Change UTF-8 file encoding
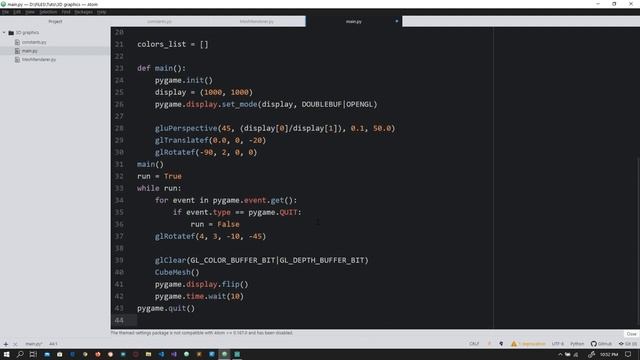 click(x=558, y=344)
